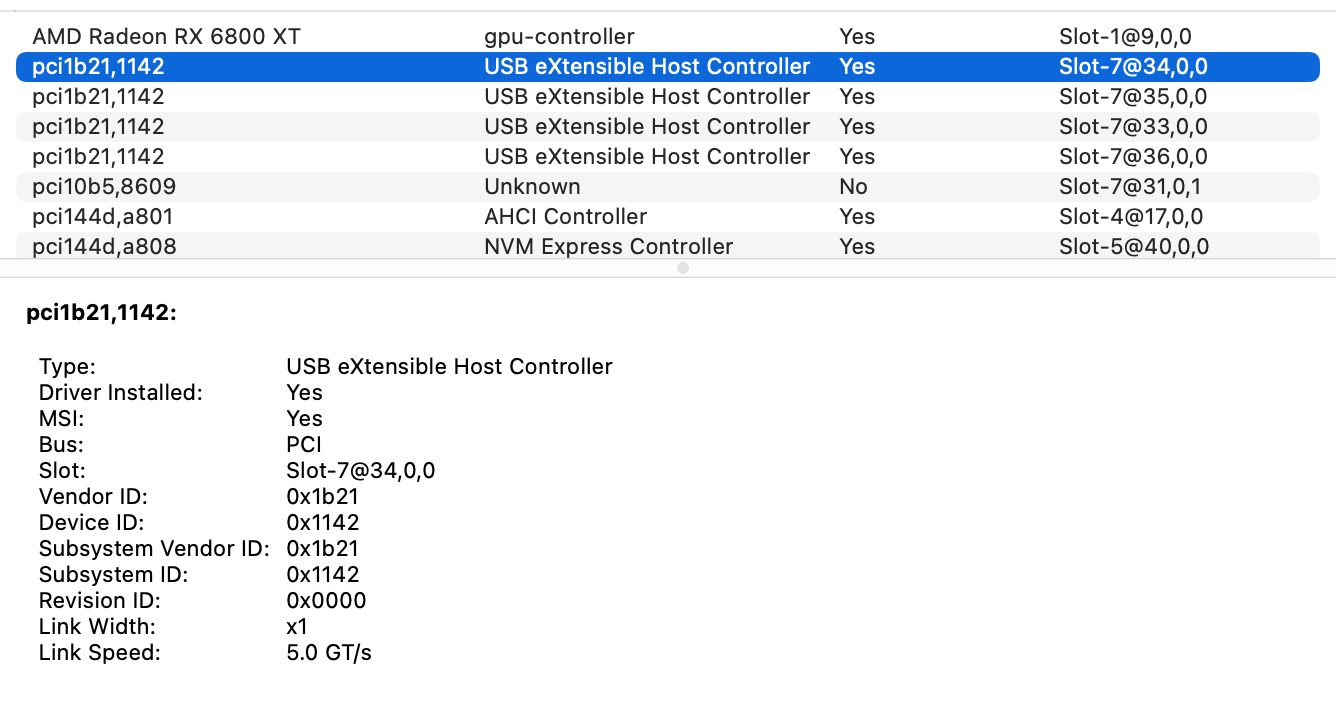The height and width of the screenshot is (720, 1336).
Task: Select the pci1b21,1142 row at Slot-7@34,0,0
Action: (98, 67)
